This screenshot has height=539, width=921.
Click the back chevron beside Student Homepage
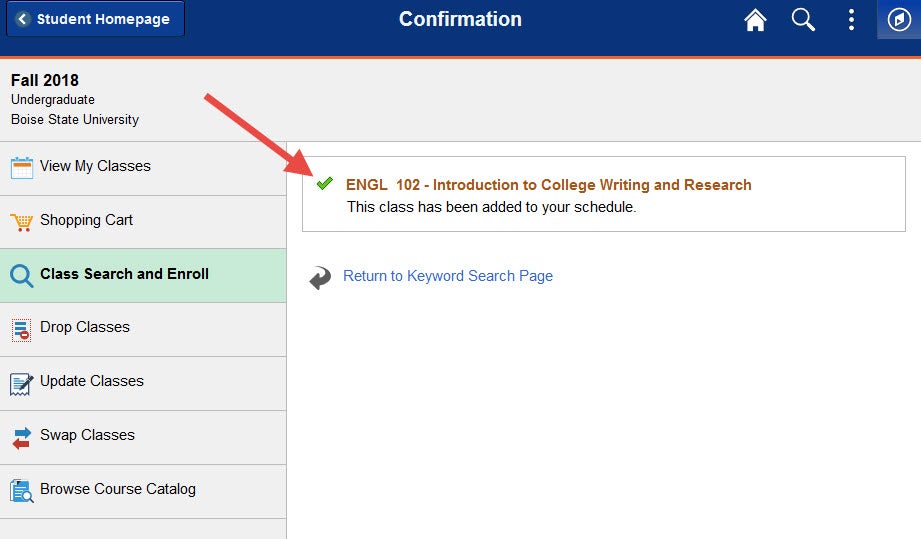tap(23, 19)
